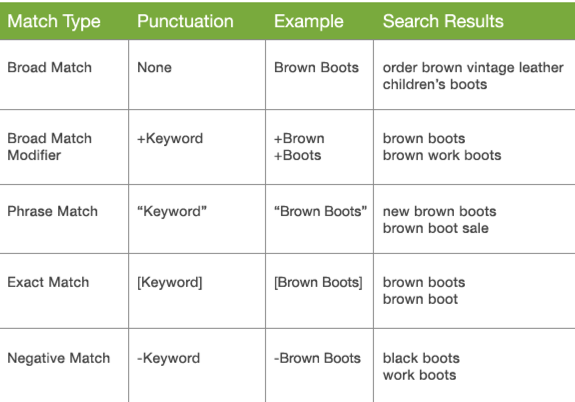Click the 'order brown vintage leather' result text
This screenshot has height=402, width=575.
[473, 67]
